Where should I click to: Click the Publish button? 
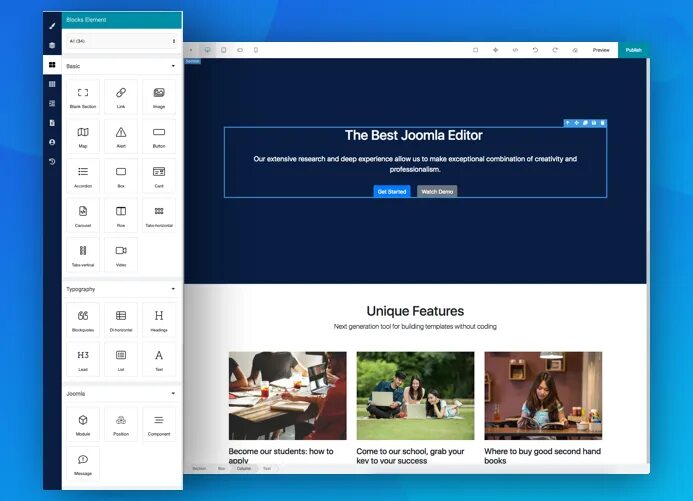(633, 50)
